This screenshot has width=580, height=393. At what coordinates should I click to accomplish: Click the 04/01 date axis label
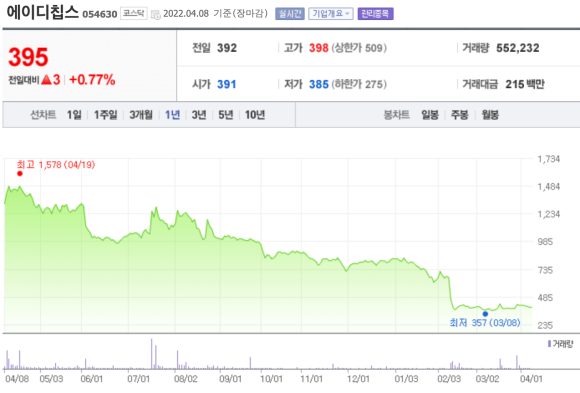pos(531,379)
